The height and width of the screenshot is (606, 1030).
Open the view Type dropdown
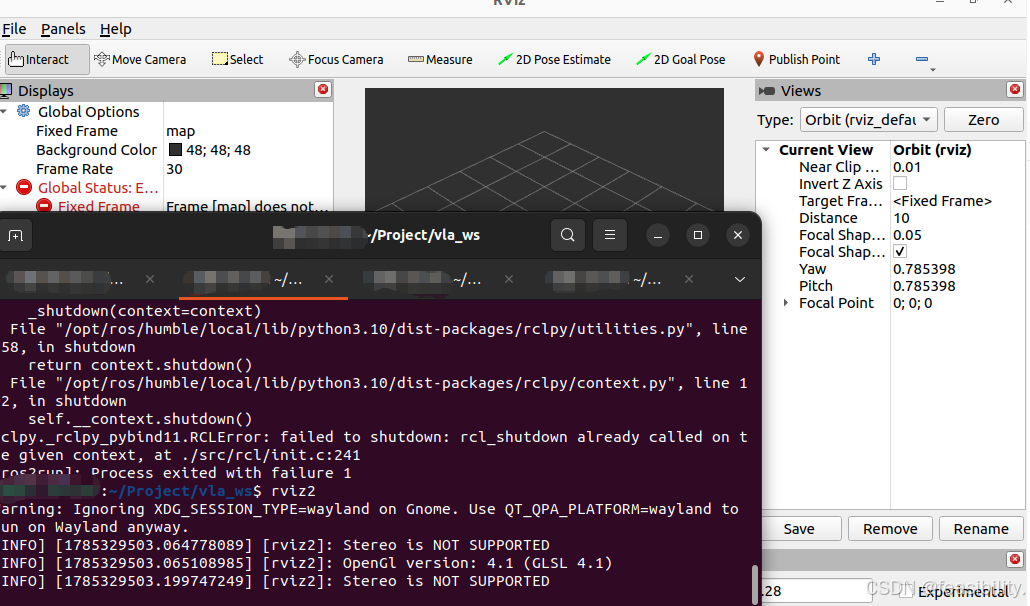tap(868, 120)
